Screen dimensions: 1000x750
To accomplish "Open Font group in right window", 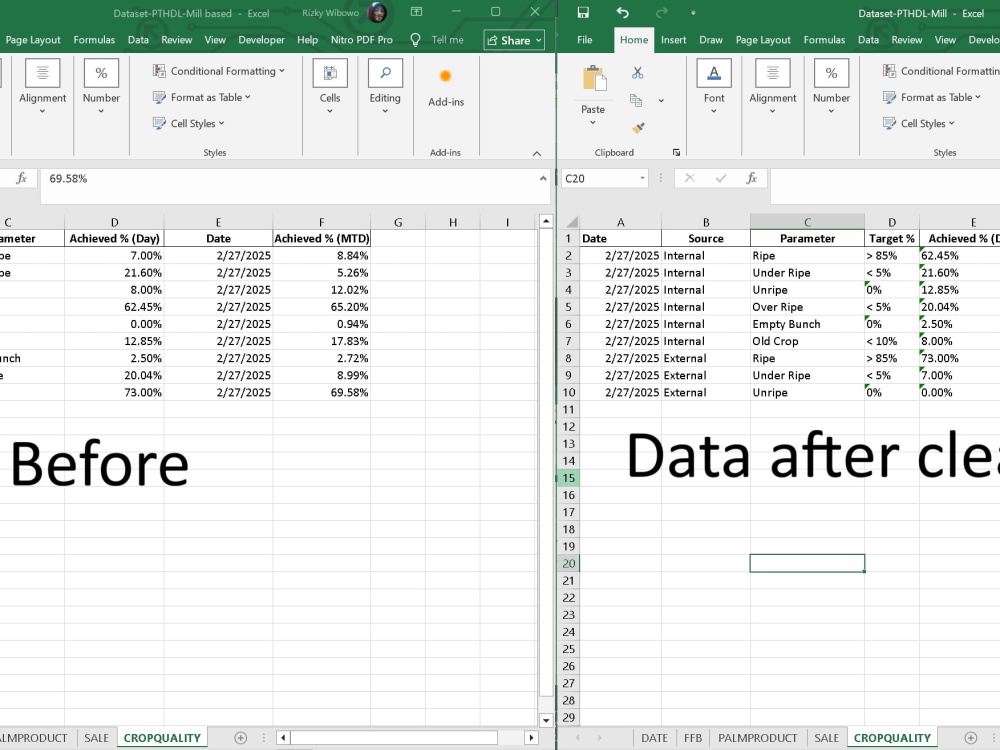I will 714,87.
